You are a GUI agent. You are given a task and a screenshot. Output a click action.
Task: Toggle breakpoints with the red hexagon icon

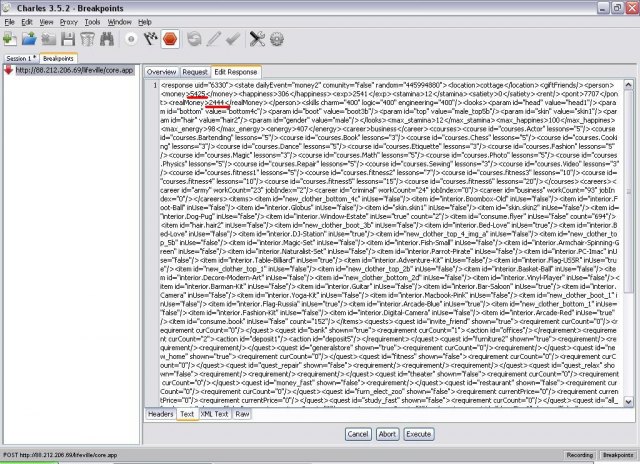pos(170,39)
